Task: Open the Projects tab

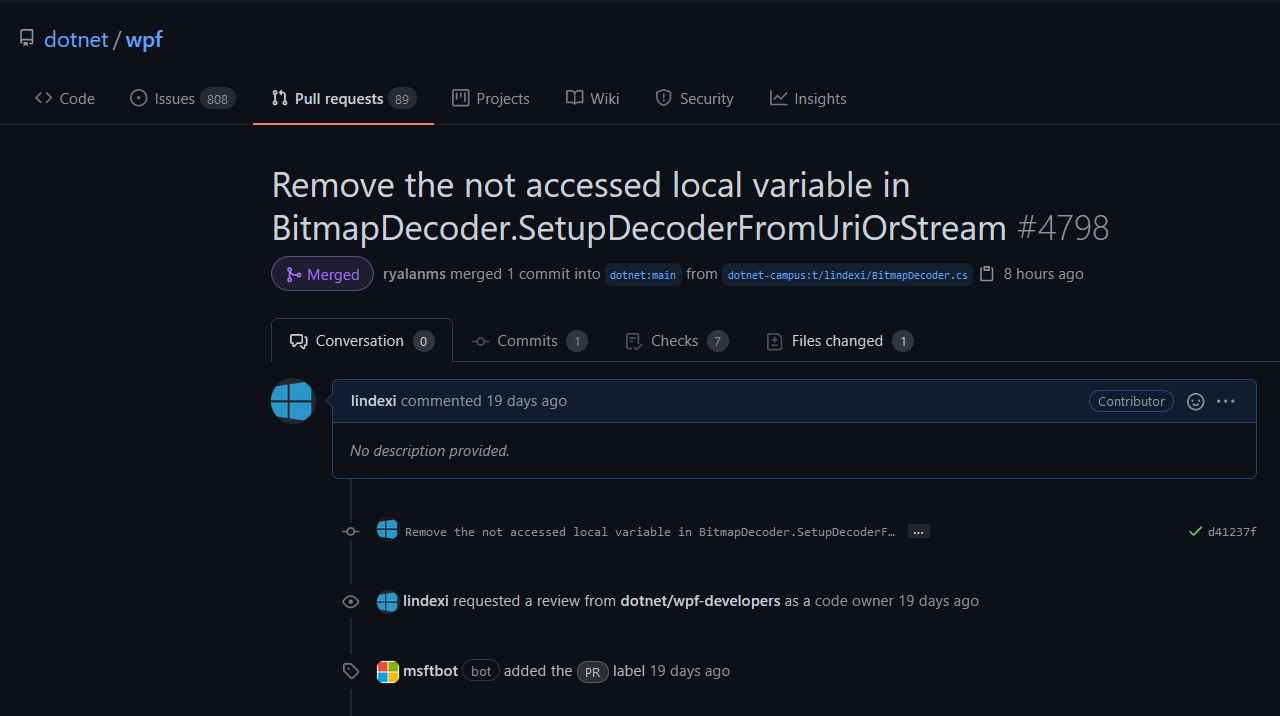Action: 491,98
